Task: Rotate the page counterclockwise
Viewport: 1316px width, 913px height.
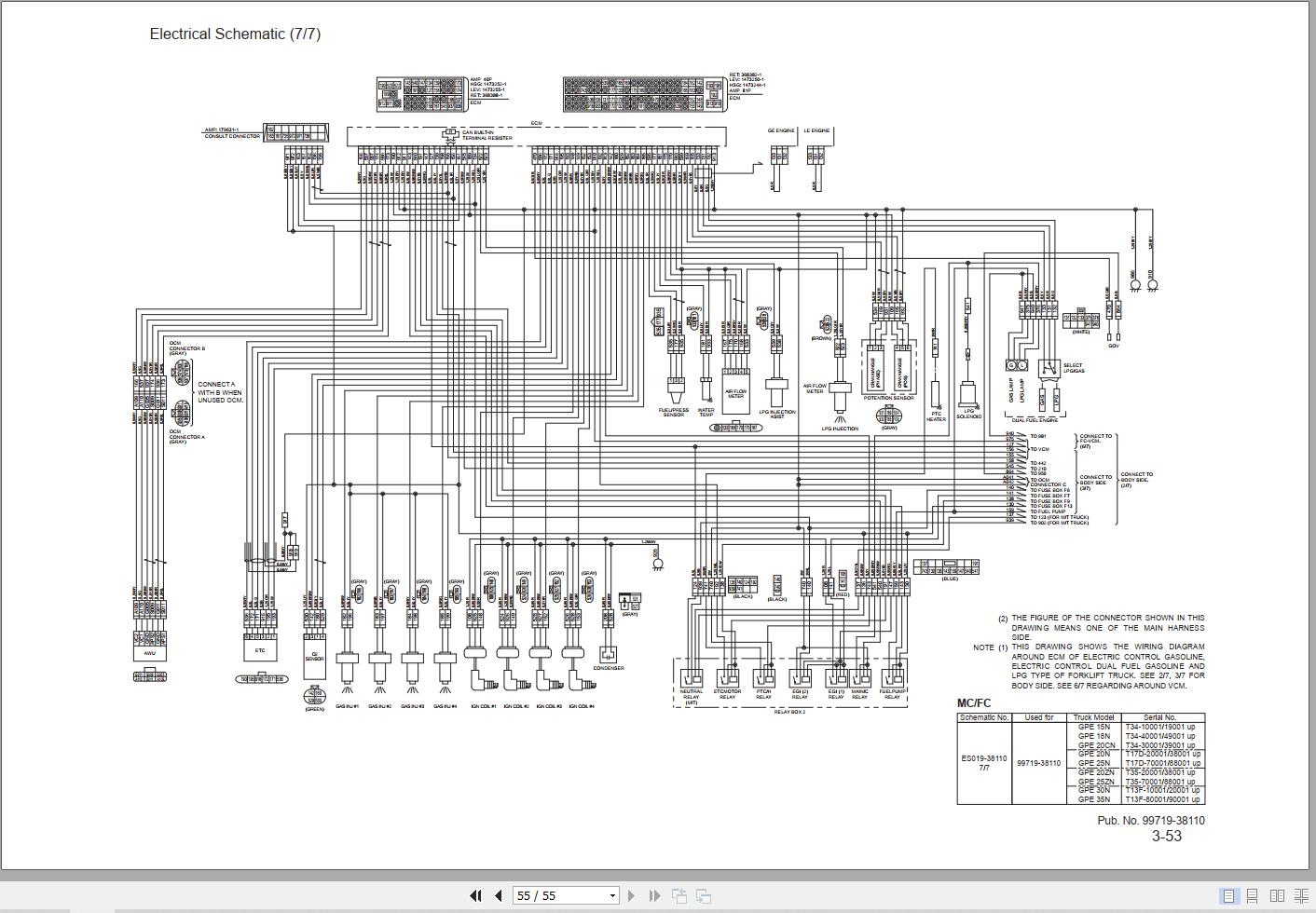Action: tap(679, 895)
